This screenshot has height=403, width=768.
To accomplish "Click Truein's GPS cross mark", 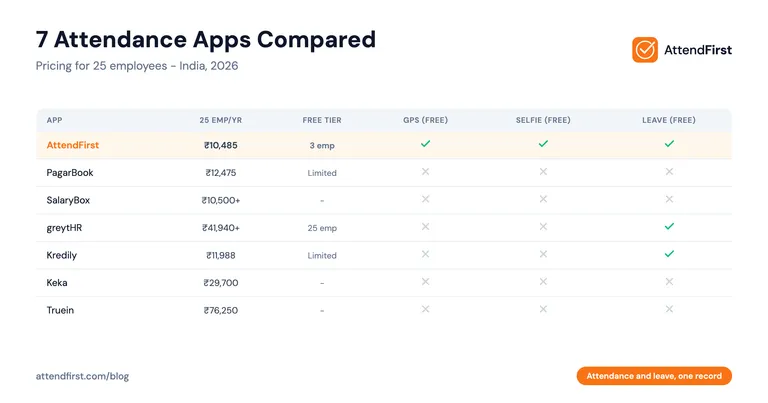I will click(425, 309).
